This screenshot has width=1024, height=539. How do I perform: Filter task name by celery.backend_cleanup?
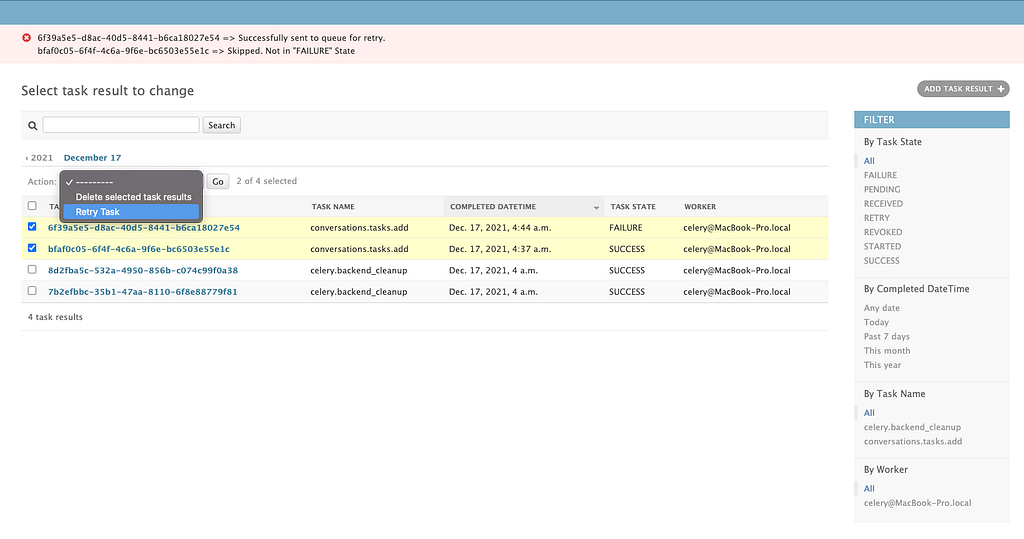(912, 427)
